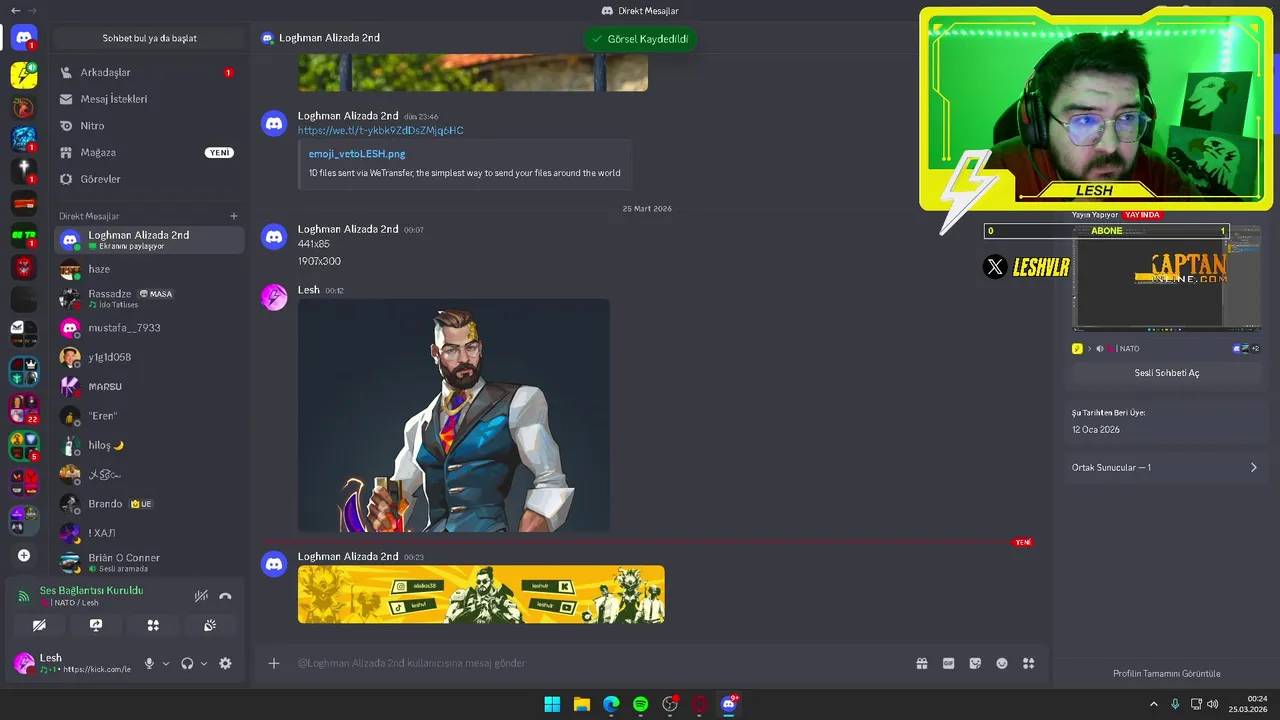Open Windows Start menu
This screenshot has width=1280, height=720.
552,704
